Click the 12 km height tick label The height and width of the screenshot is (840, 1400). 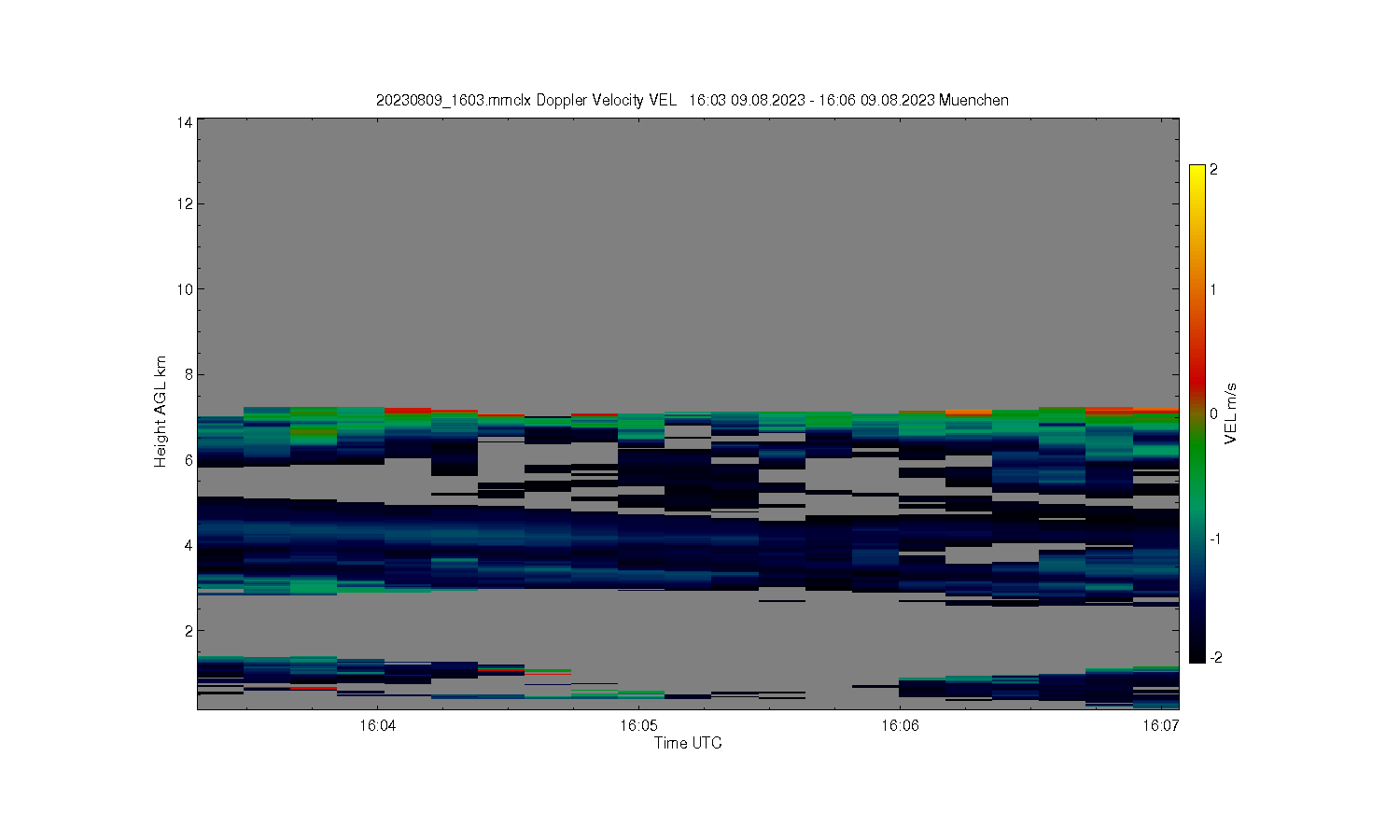[186, 203]
